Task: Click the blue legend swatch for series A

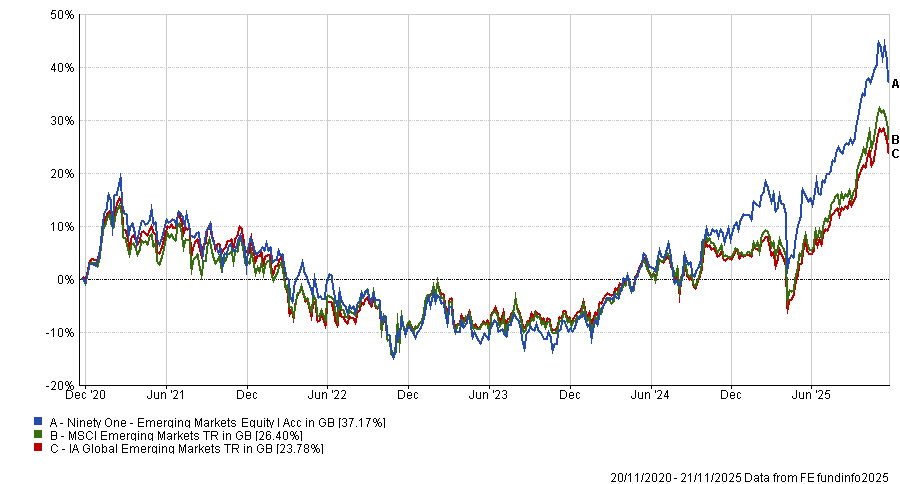Action: pyautogui.click(x=38, y=423)
